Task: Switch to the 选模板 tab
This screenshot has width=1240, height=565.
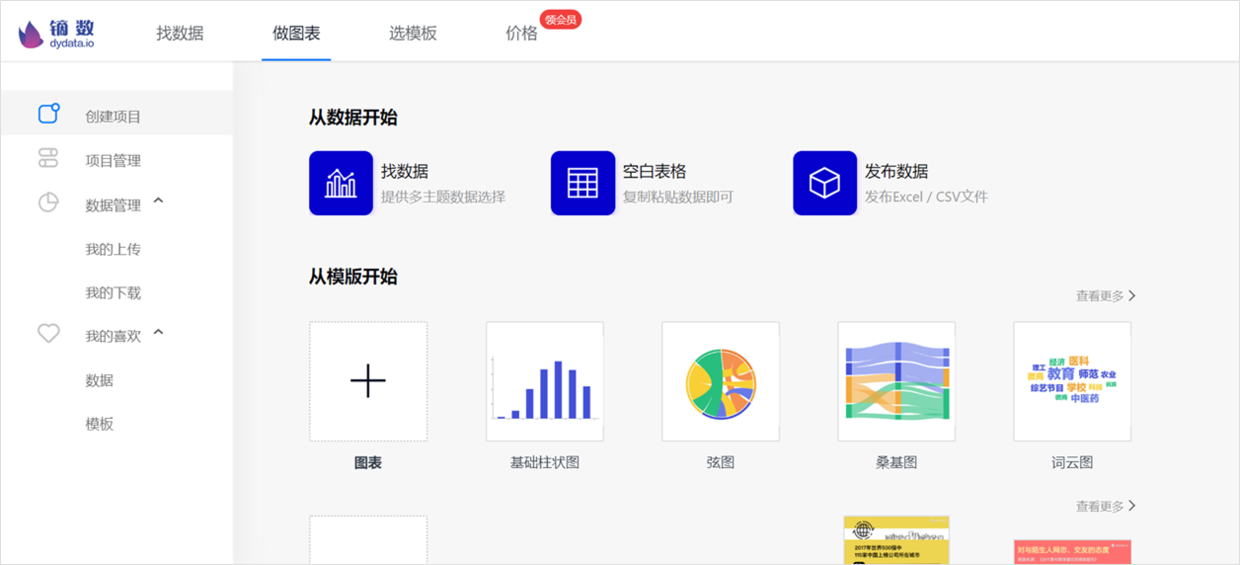Action: click(x=413, y=33)
